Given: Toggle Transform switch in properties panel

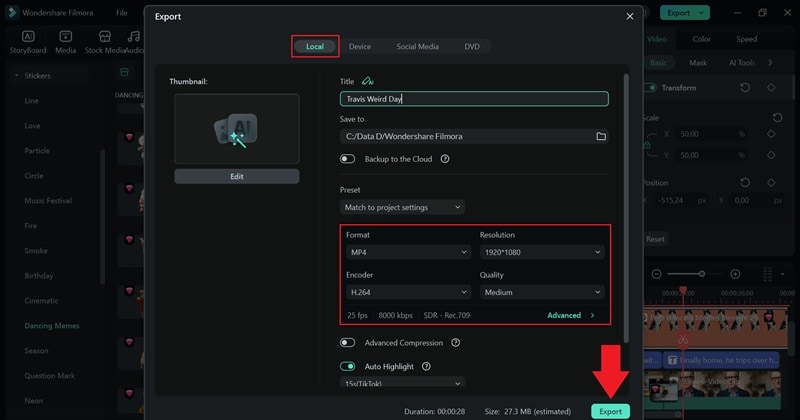Looking at the screenshot, I should point(650,88).
